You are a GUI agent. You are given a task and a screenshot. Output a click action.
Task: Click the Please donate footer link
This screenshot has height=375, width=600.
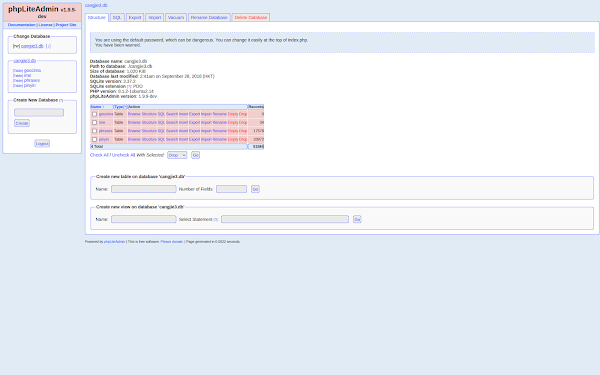tap(172, 242)
